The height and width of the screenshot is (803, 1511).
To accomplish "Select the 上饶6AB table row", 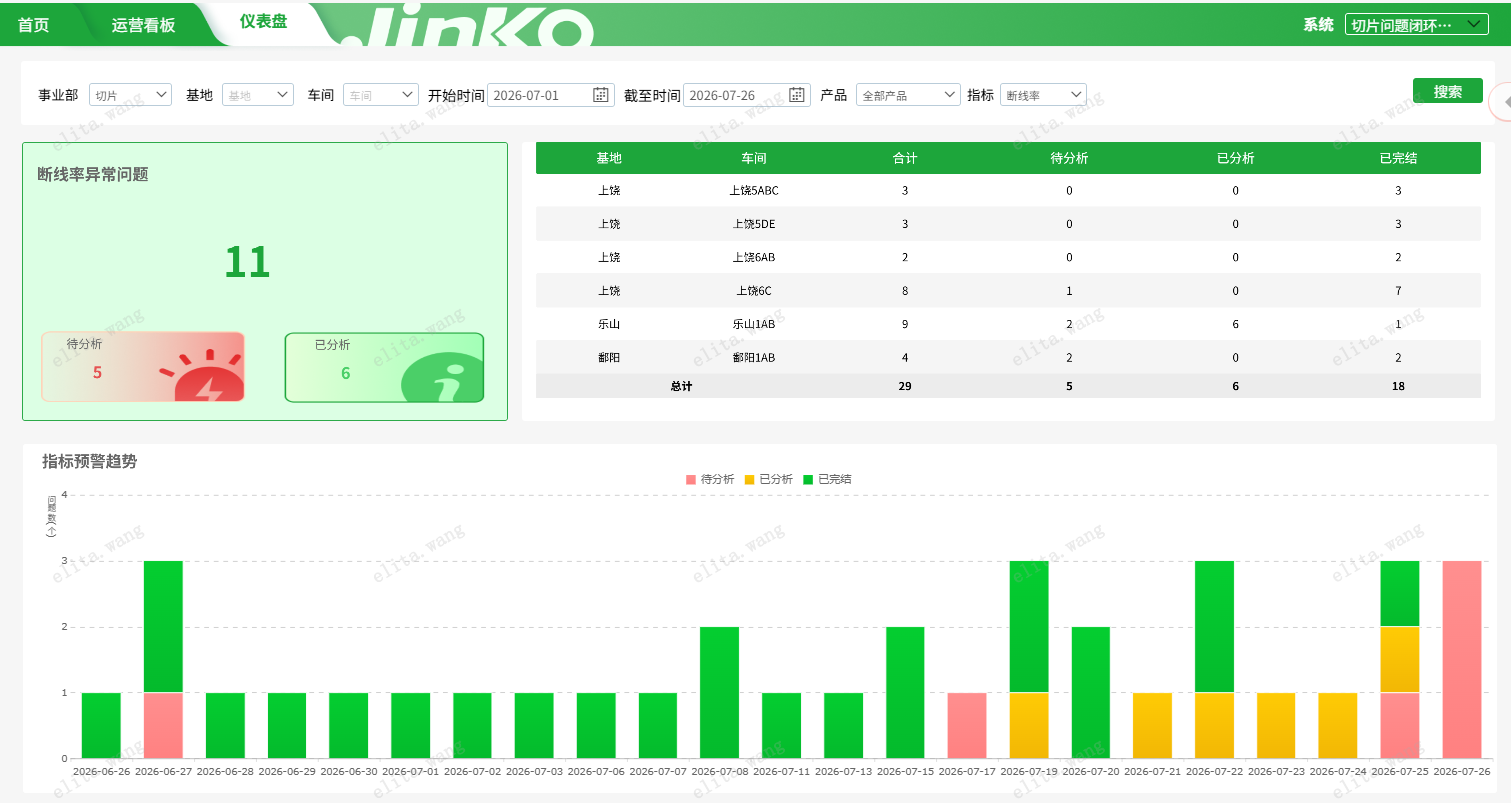I will [x=1008, y=257].
